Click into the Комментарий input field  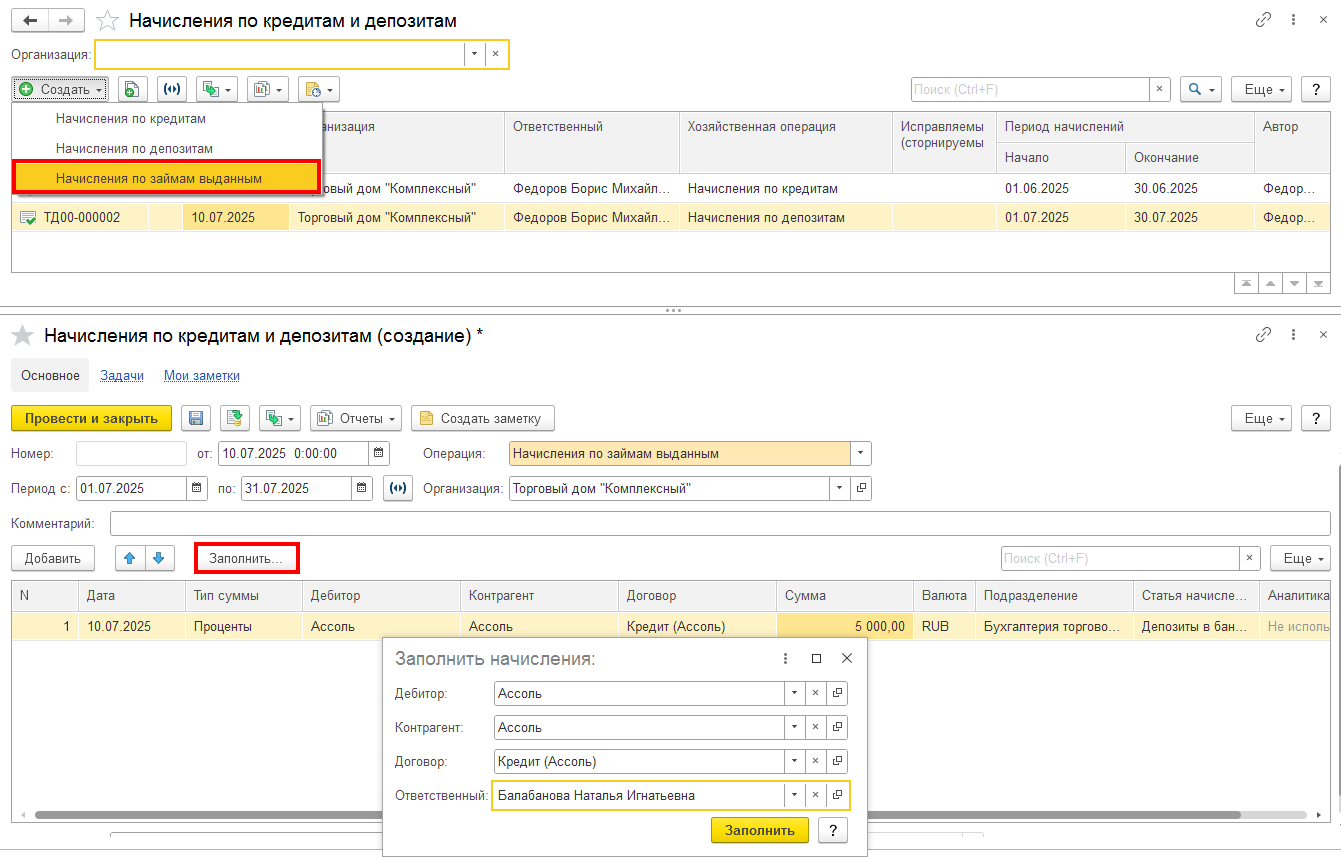click(x=720, y=524)
